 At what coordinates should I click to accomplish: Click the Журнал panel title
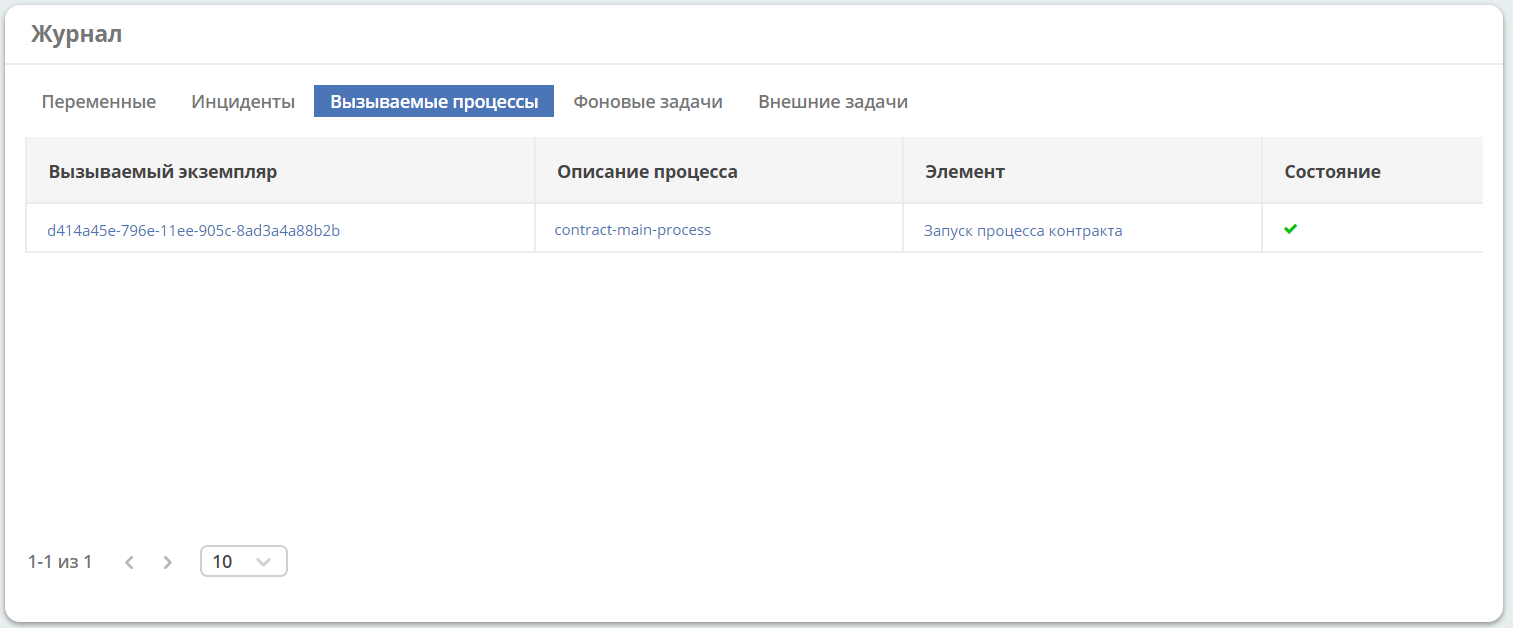click(x=76, y=34)
